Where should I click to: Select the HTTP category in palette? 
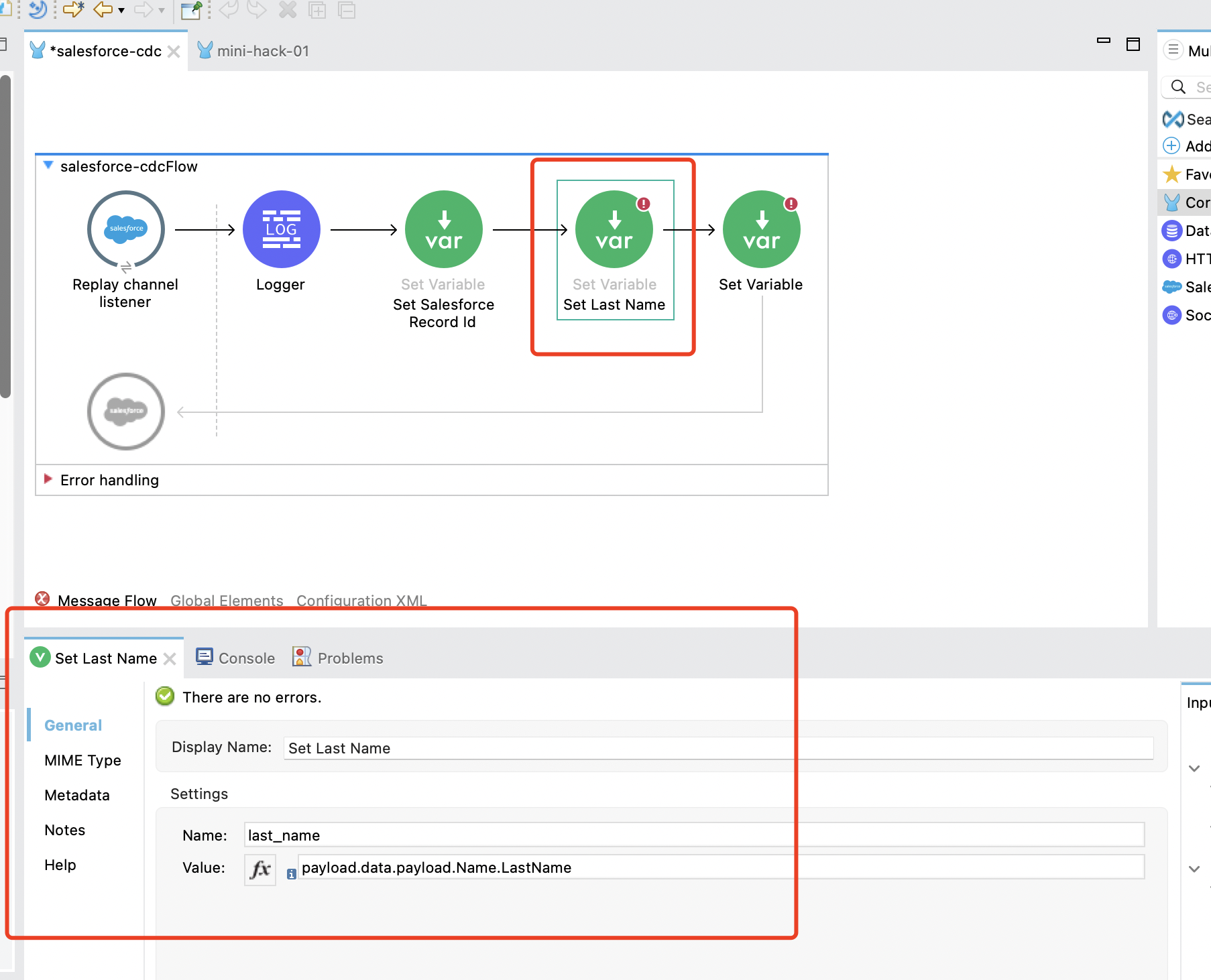1187,259
